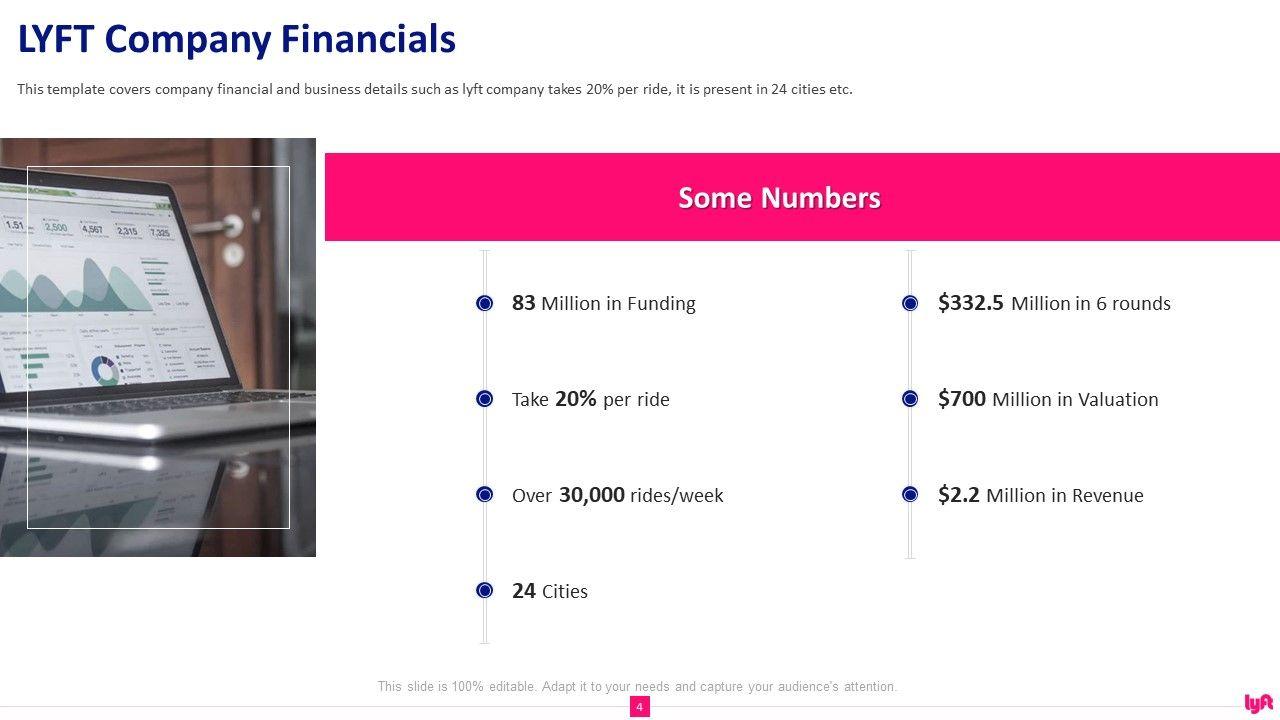The width and height of the screenshot is (1280, 720).
Task: Click the bullet beside $2.2 Million in Revenue
Action: pos(910,495)
